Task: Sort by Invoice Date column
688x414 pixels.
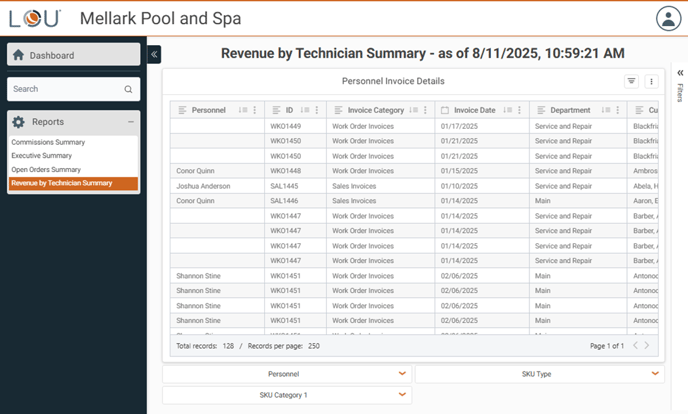Action: coord(507,110)
